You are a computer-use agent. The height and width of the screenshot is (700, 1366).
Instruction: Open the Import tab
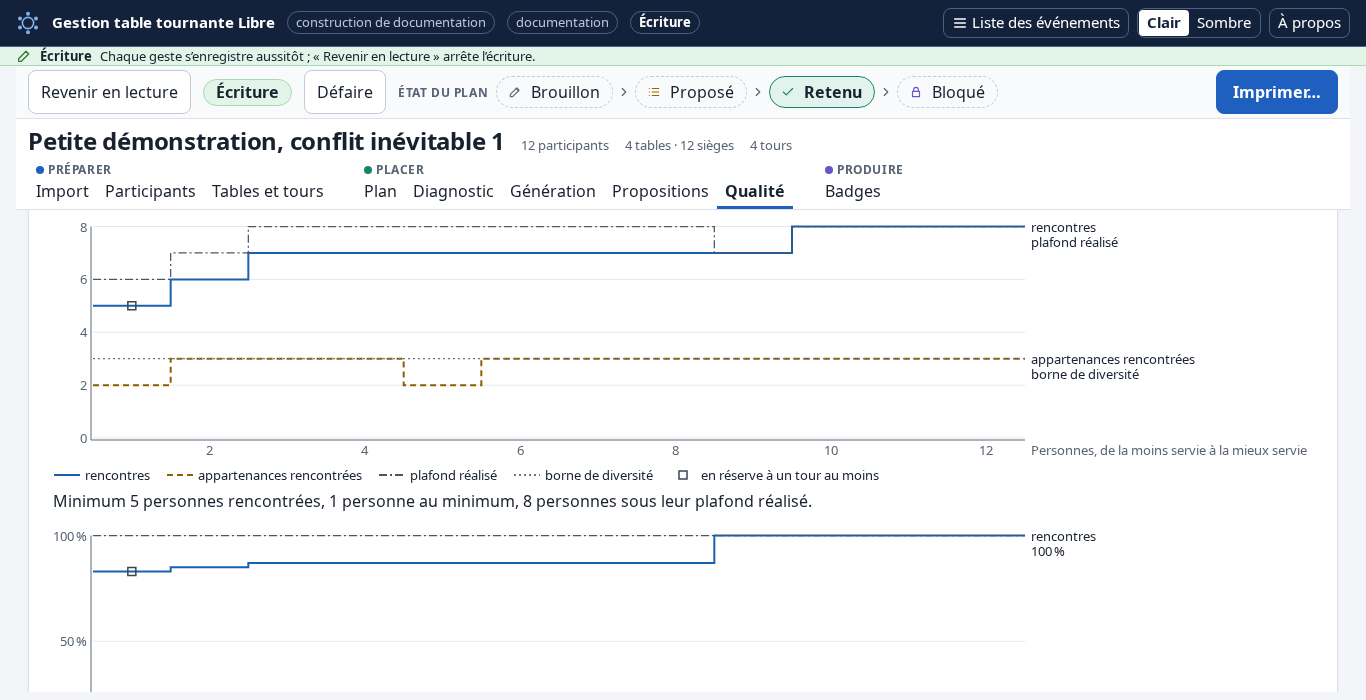pos(62,191)
